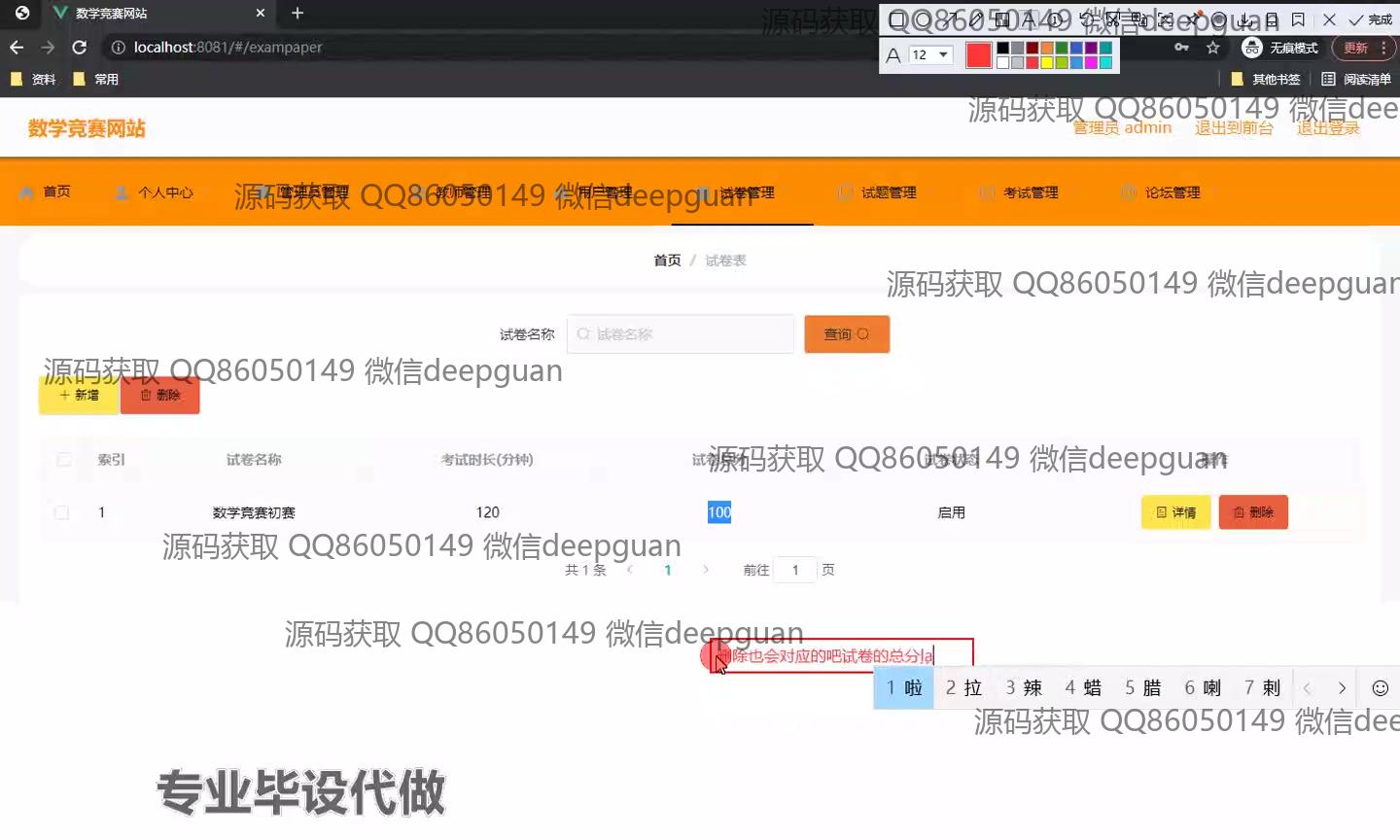The height and width of the screenshot is (840, 1400).
Task: Click 首页 in the breadcrumb
Action: click(x=667, y=261)
